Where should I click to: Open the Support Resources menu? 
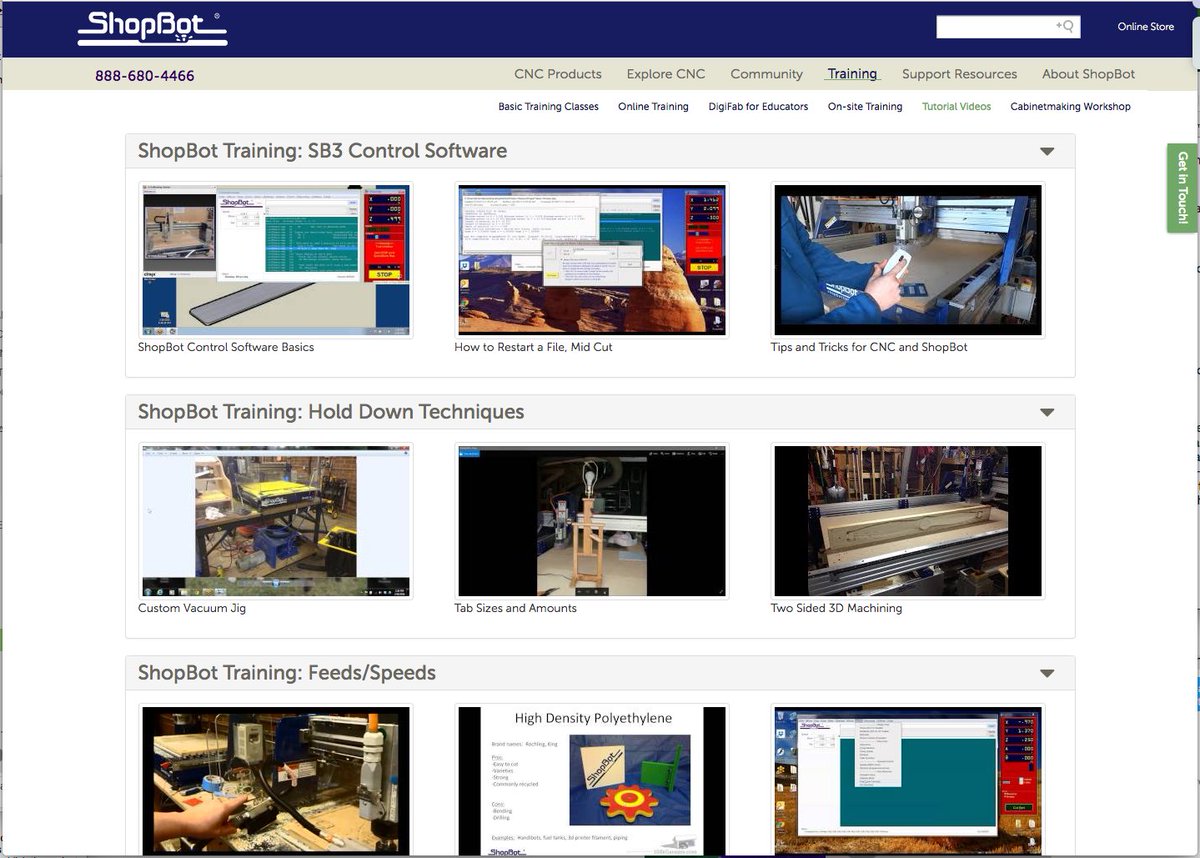(x=959, y=74)
